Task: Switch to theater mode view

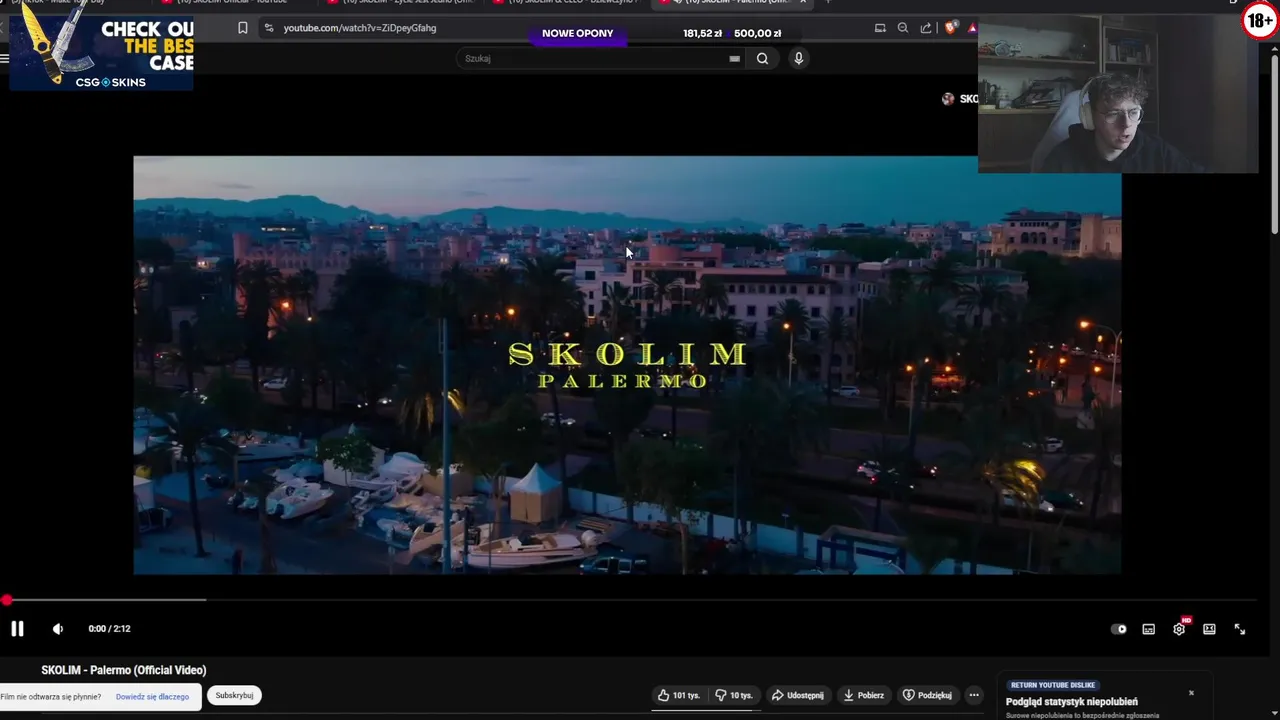Action: coord(1209,629)
